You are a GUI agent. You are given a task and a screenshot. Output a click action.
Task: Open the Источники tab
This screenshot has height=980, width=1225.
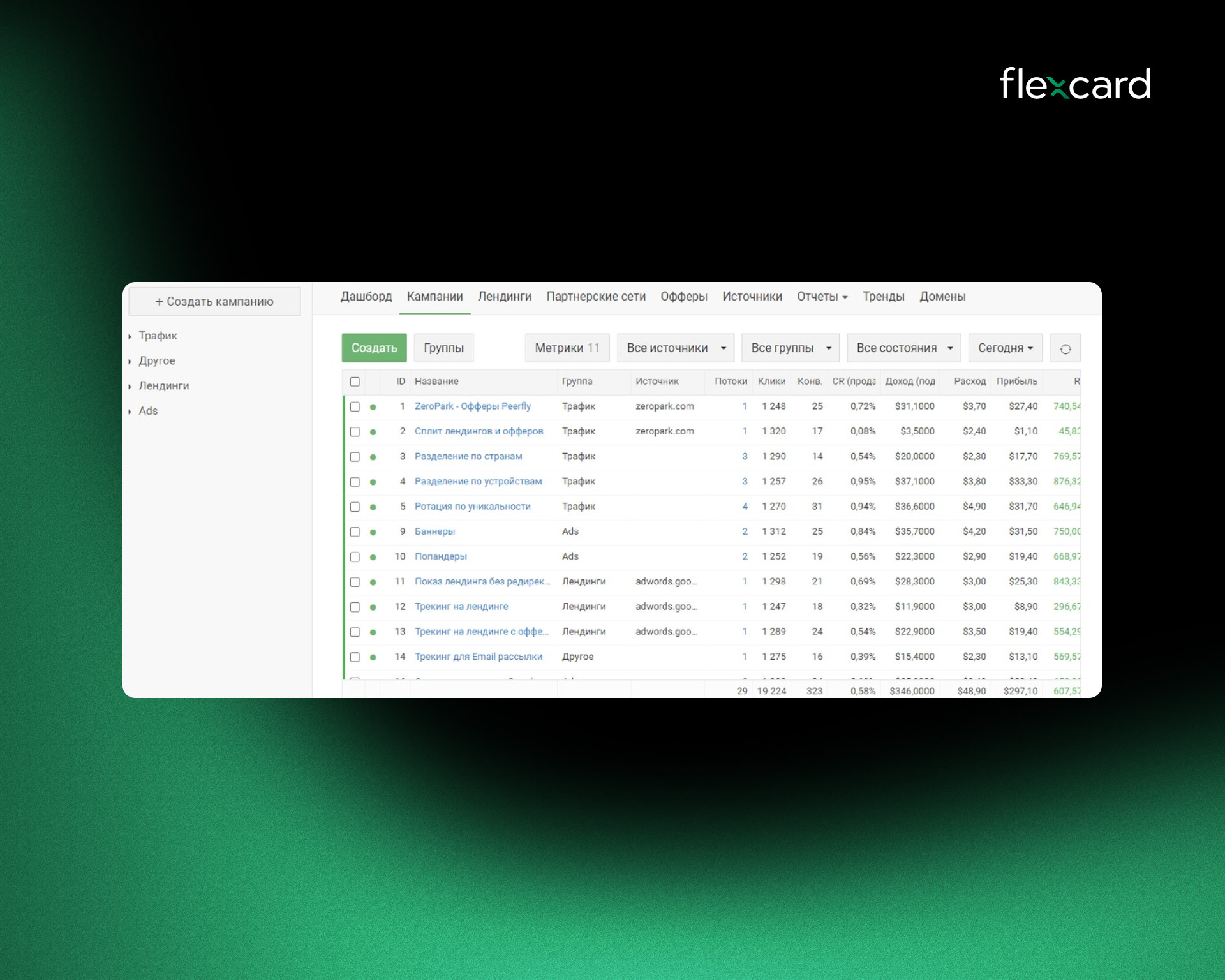(x=752, y=297)
